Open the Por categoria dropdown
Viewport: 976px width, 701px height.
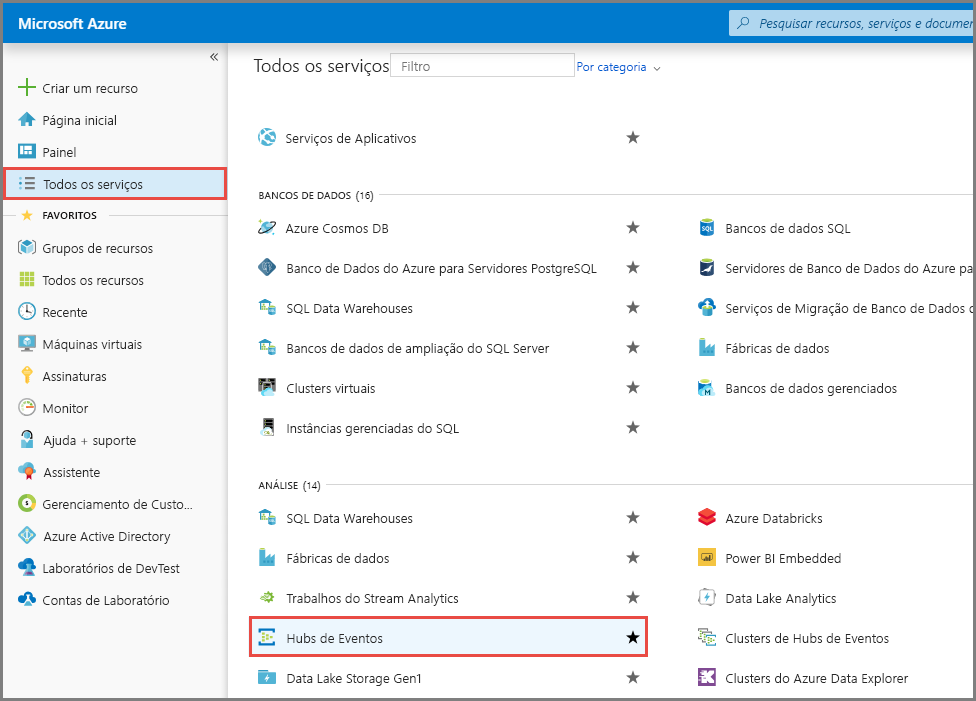click(x=615, y=66)
